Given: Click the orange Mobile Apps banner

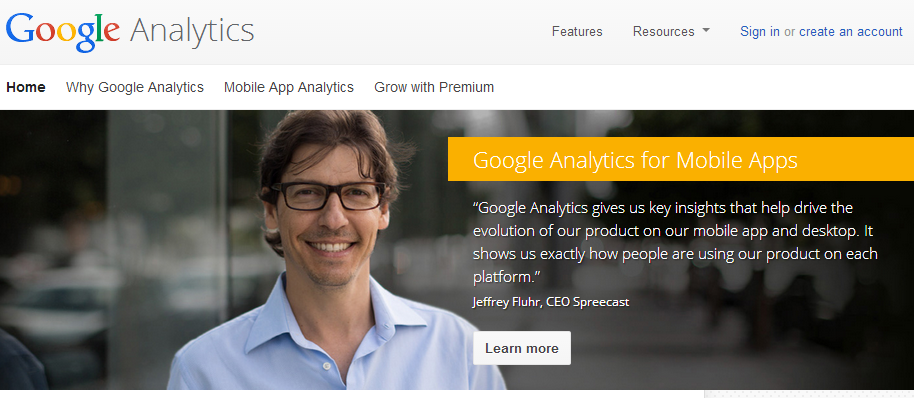Looking at the screenshot, I should click(x=681, y=159).
